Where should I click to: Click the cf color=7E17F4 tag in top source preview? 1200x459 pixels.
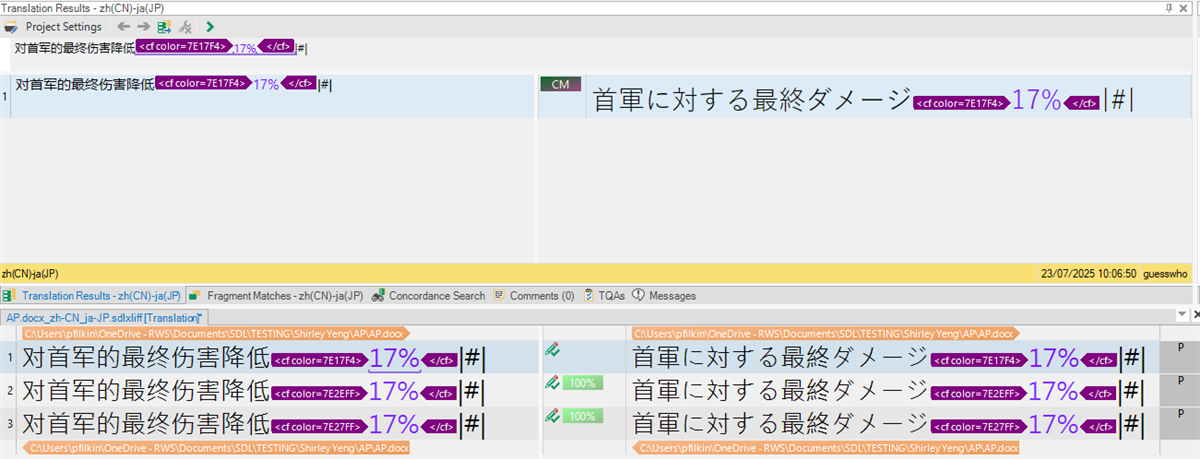tap(183, 46)
